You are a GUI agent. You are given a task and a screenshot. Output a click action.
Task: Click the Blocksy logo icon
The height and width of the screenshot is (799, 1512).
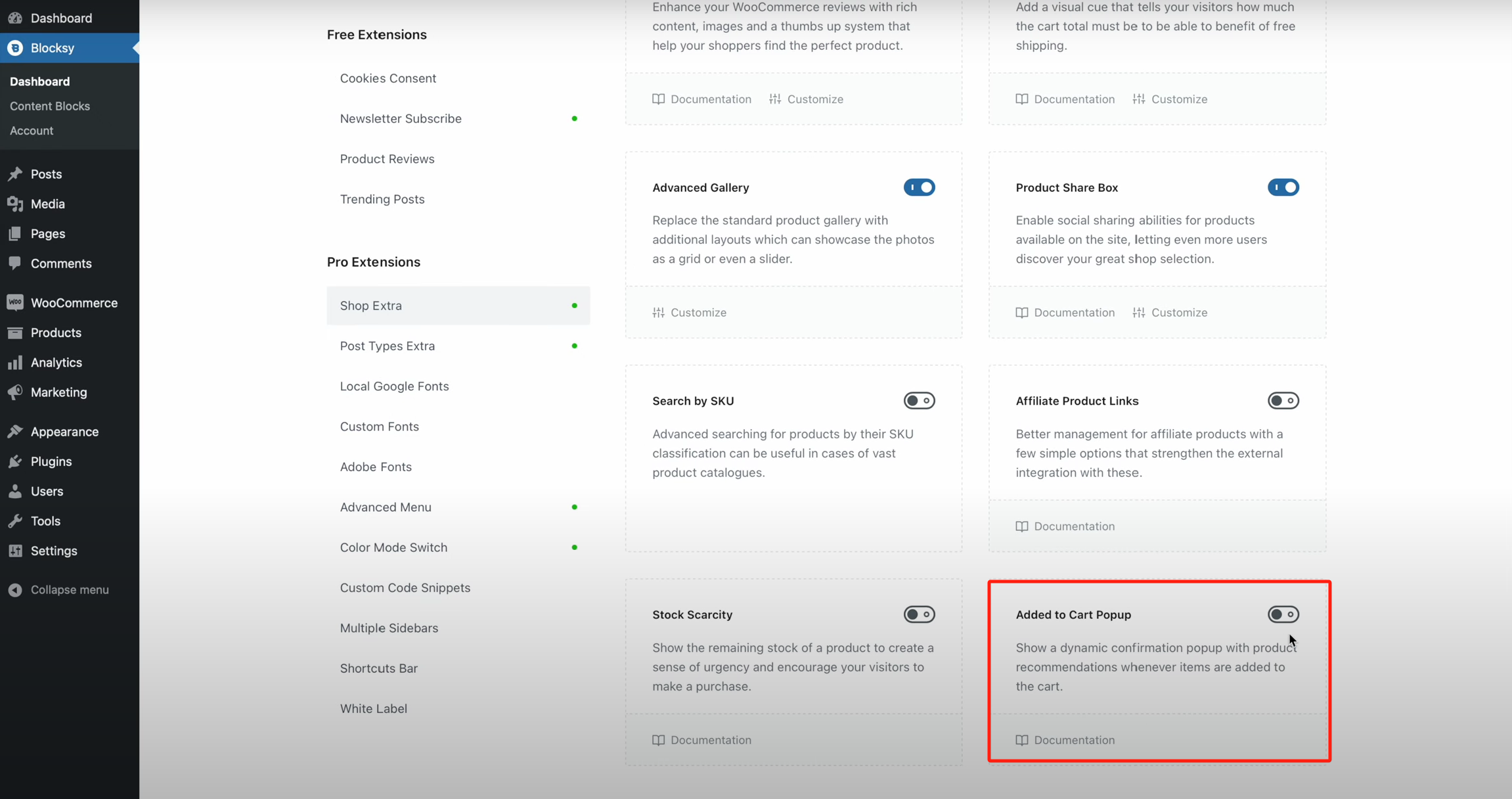pos(15,48)
